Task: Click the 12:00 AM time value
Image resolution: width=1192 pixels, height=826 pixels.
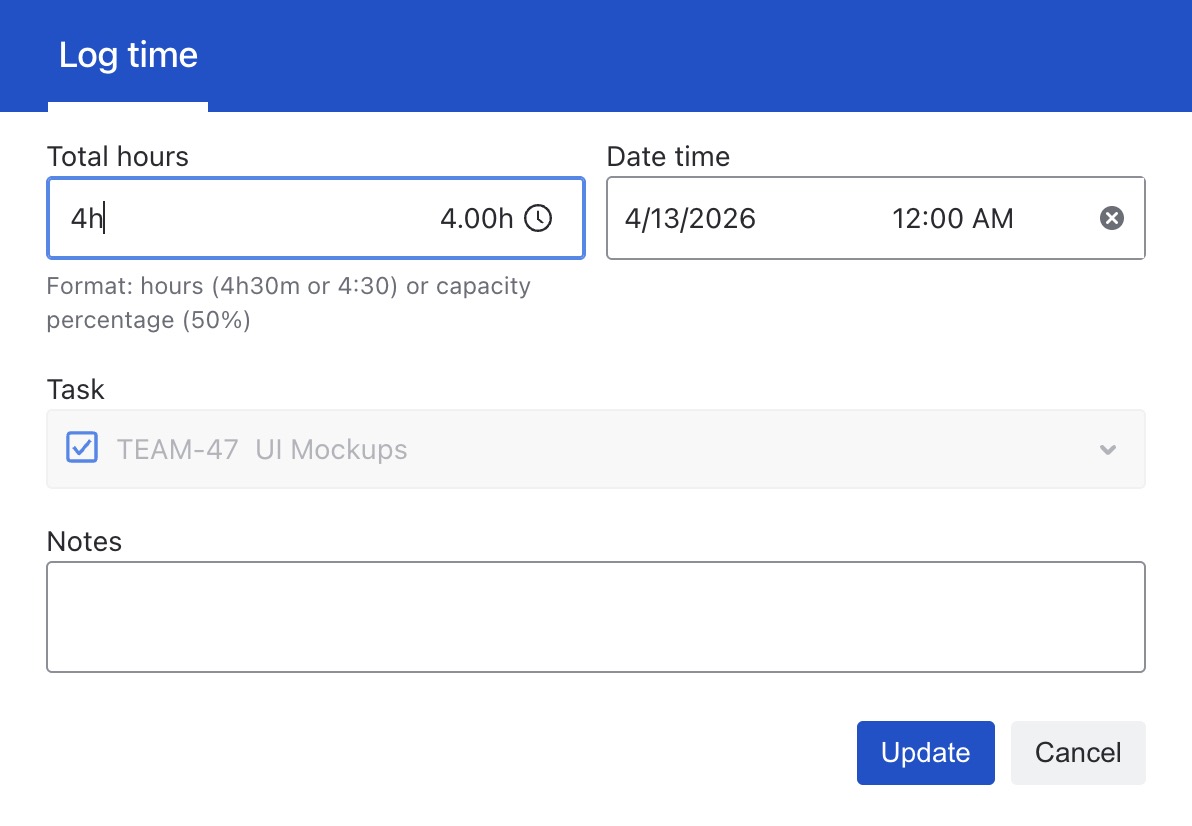Action: click(x=952, y=218)
